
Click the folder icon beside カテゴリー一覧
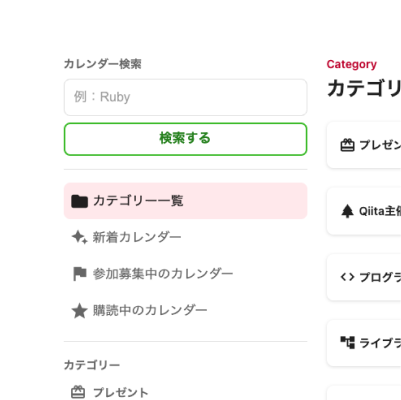pyautogui.click(x=79, y=201)
